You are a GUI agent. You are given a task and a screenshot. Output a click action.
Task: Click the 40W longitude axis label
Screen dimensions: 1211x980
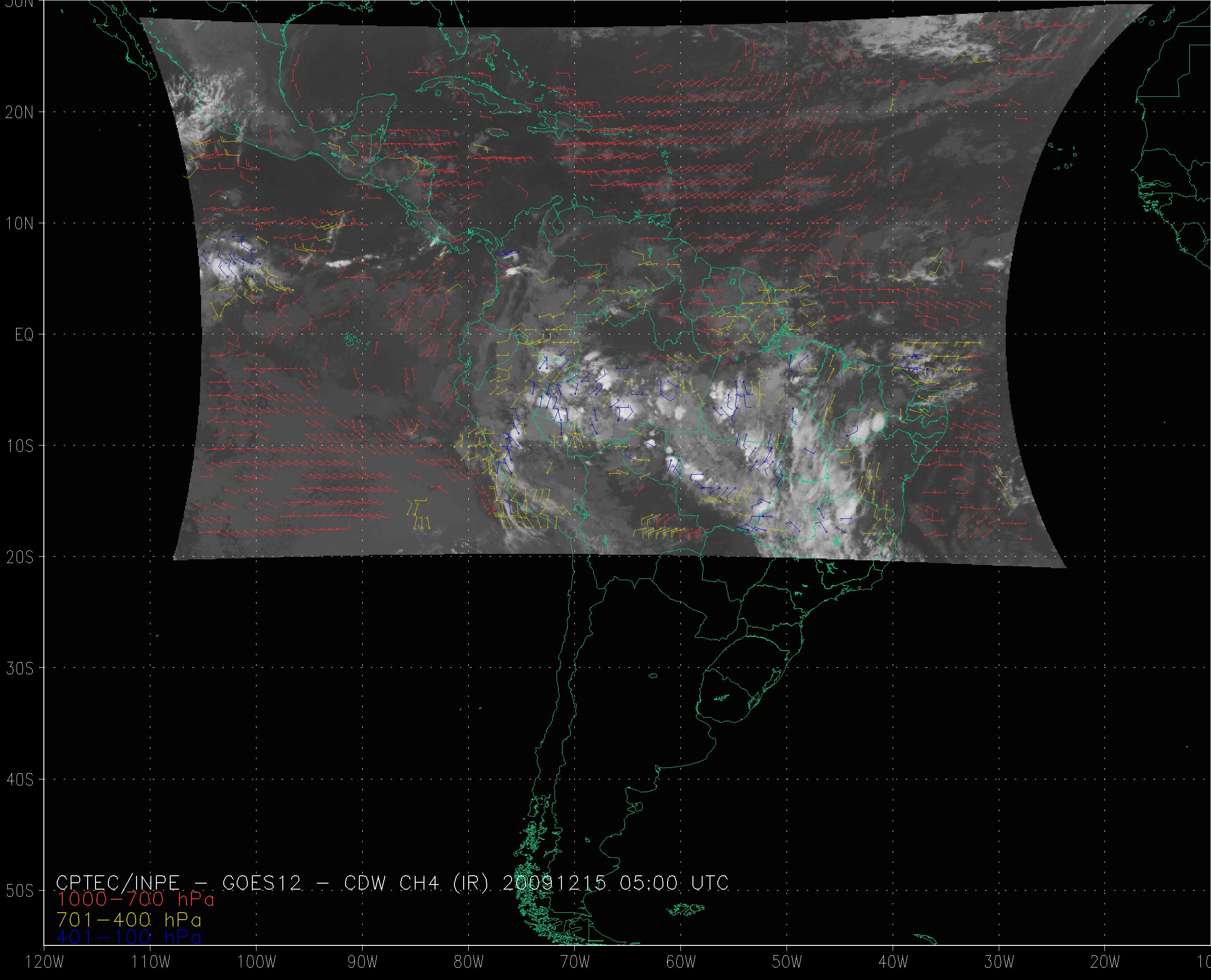click(893, 962)
